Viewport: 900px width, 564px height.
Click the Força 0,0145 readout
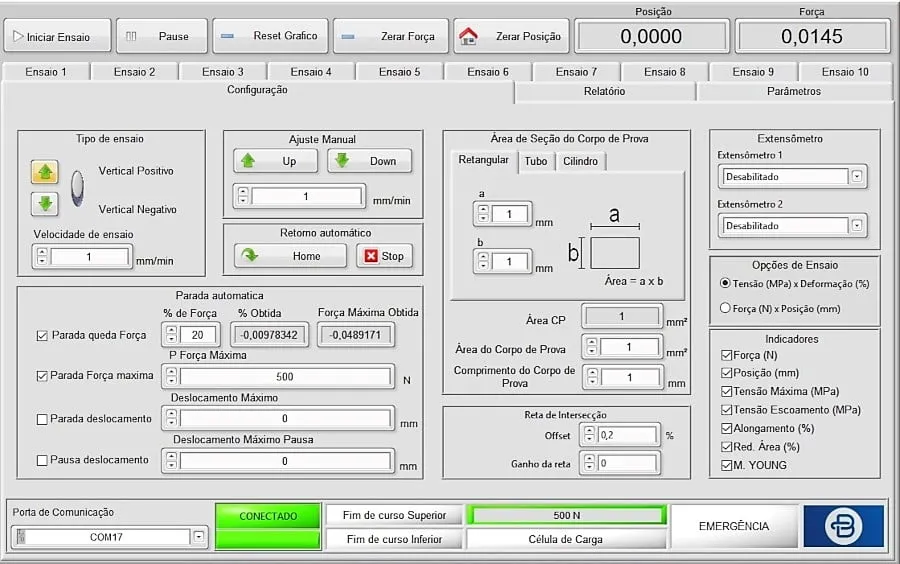coord(812,37)
